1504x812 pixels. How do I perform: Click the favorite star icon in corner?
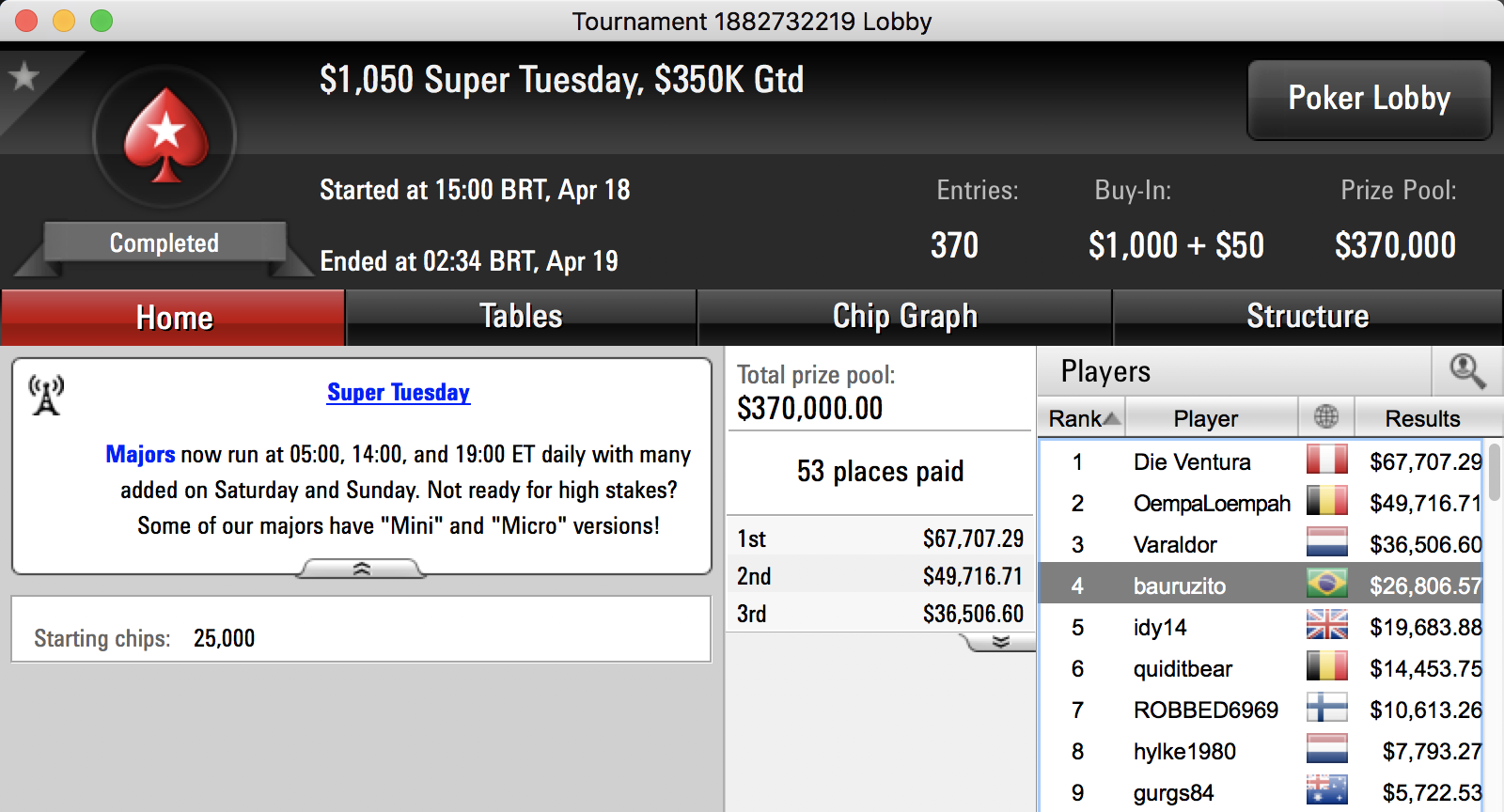pos(23,76)
